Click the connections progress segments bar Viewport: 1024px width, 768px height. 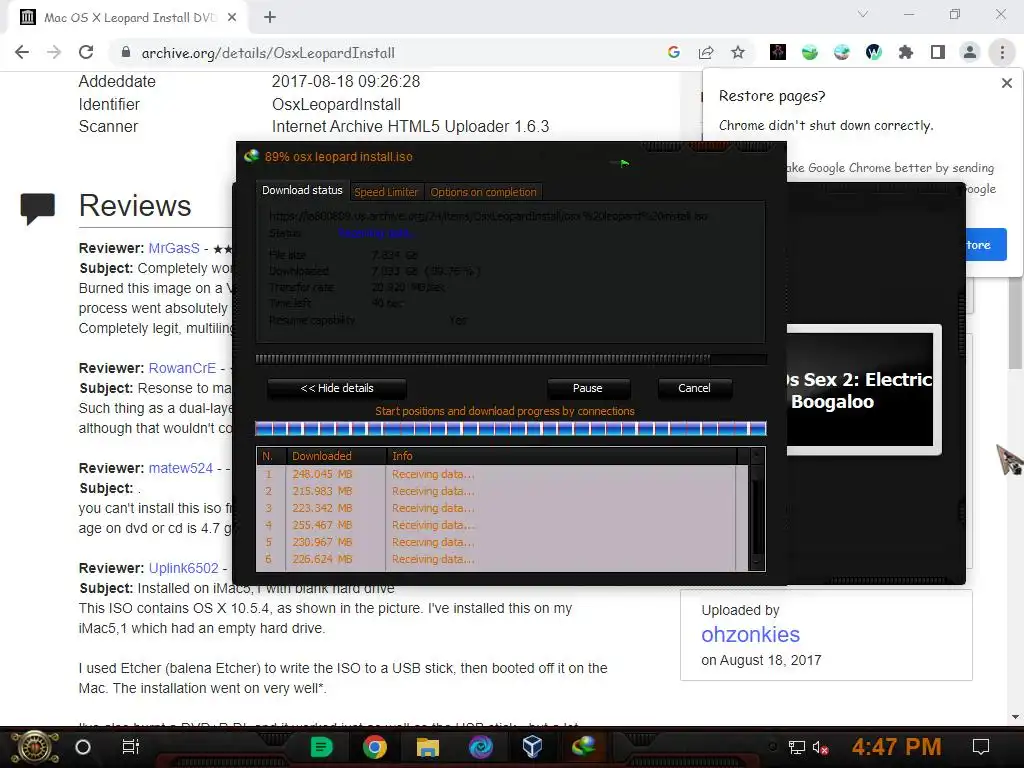click(x=511, y=428)
